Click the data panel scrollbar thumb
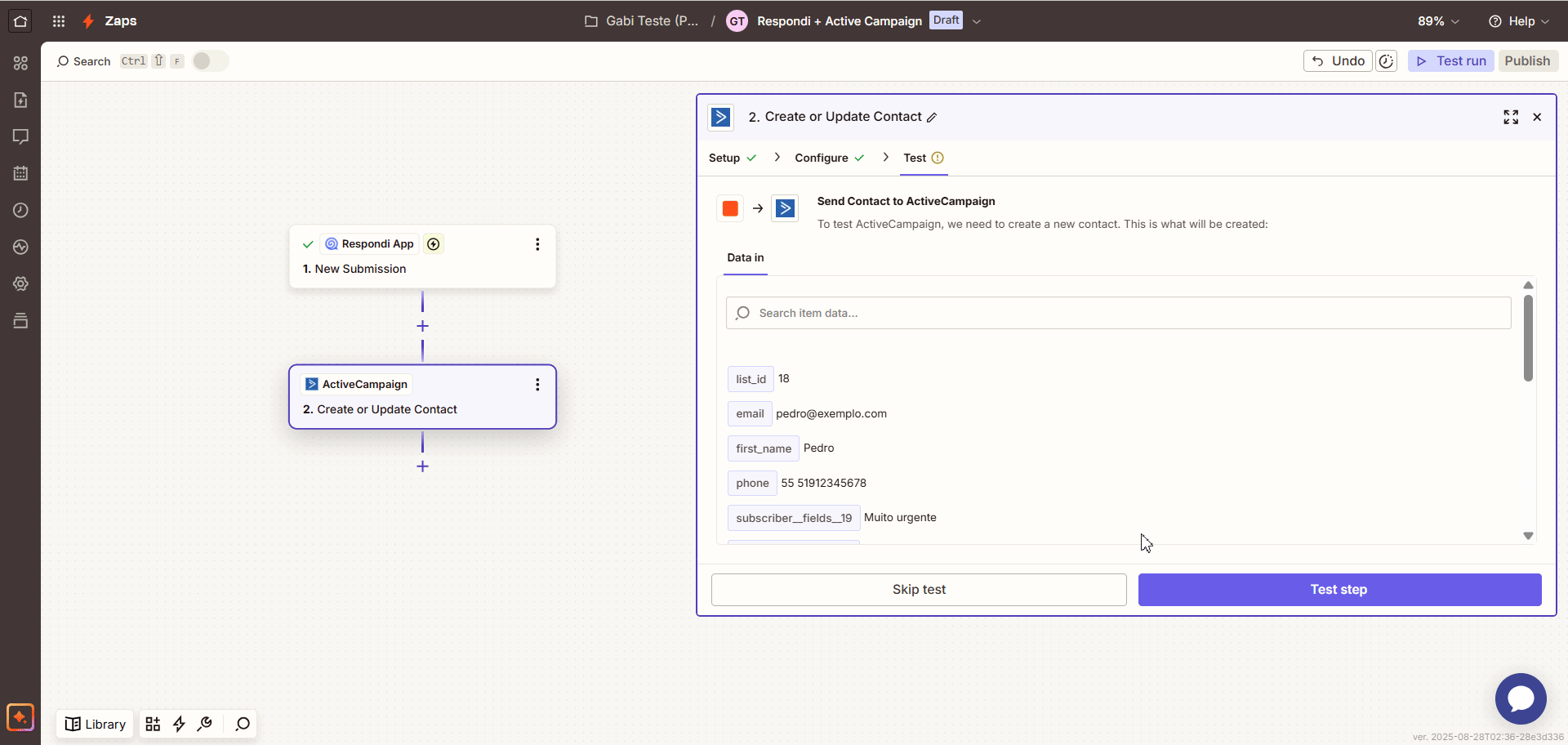The width and height of the screenshot is (1568, 745). (1528, 338)
